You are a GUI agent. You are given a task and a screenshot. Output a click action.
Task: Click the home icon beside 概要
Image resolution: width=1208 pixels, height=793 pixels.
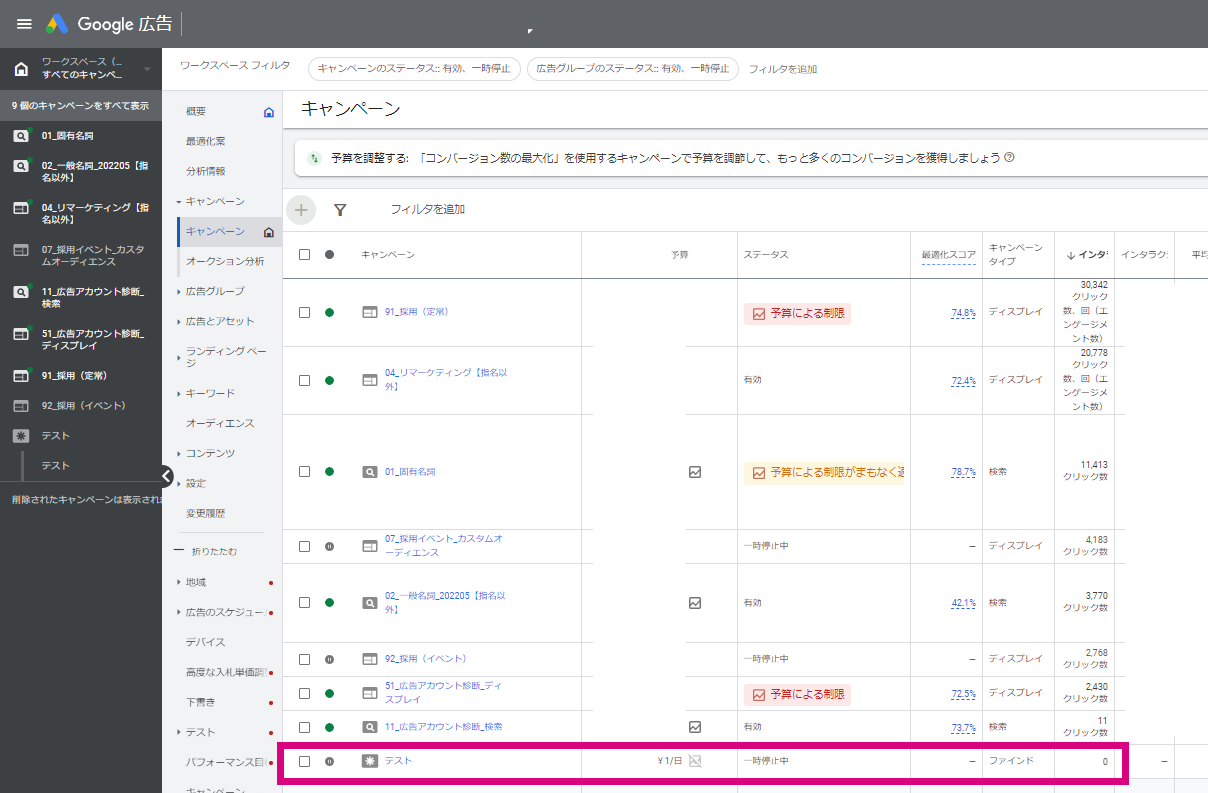pos(268,112)
